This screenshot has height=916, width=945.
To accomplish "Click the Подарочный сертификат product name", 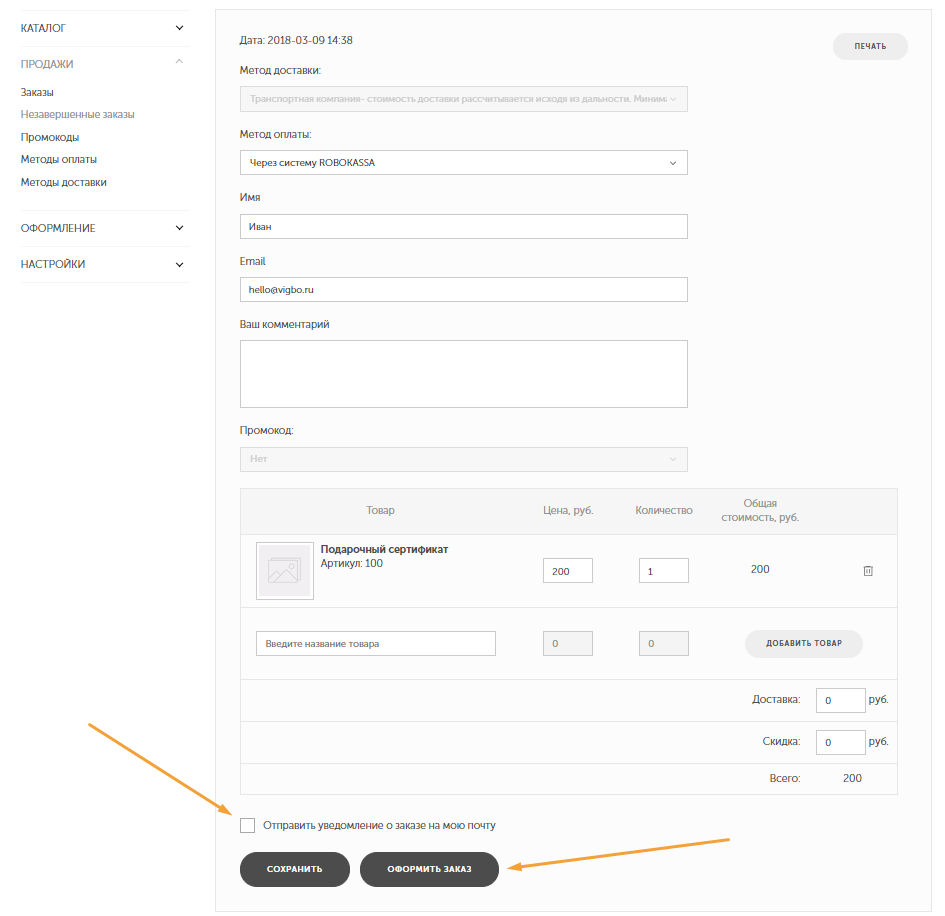I will pyautogui.click(x=385, y=549).
